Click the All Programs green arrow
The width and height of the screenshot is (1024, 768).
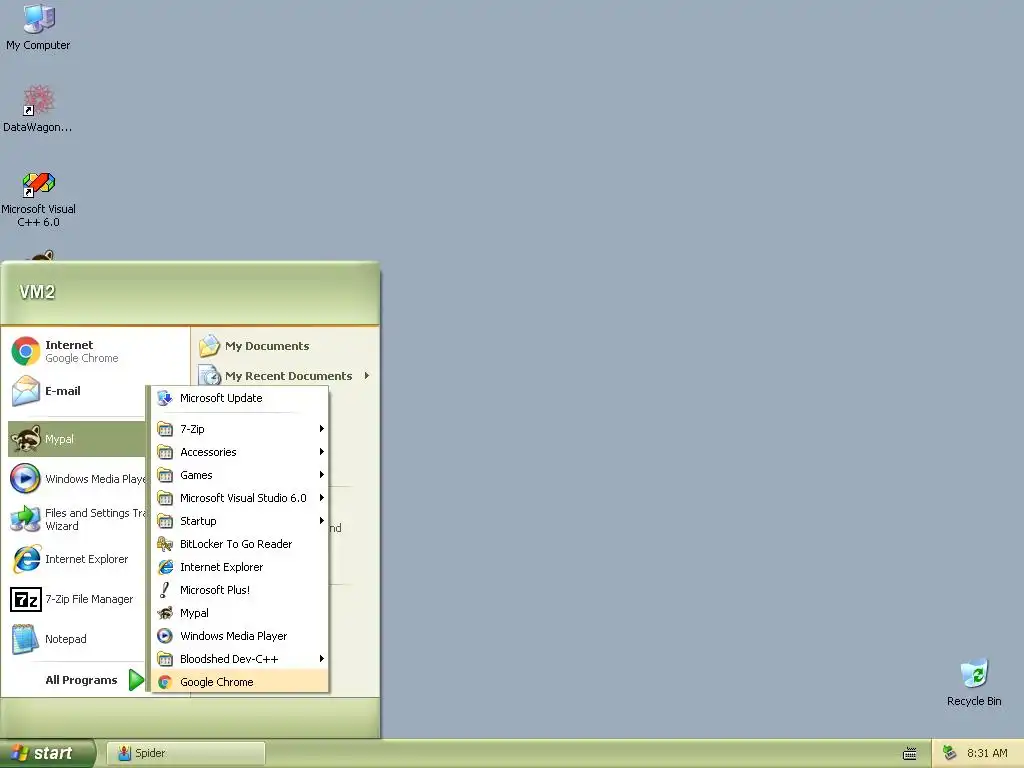(136, 680)
